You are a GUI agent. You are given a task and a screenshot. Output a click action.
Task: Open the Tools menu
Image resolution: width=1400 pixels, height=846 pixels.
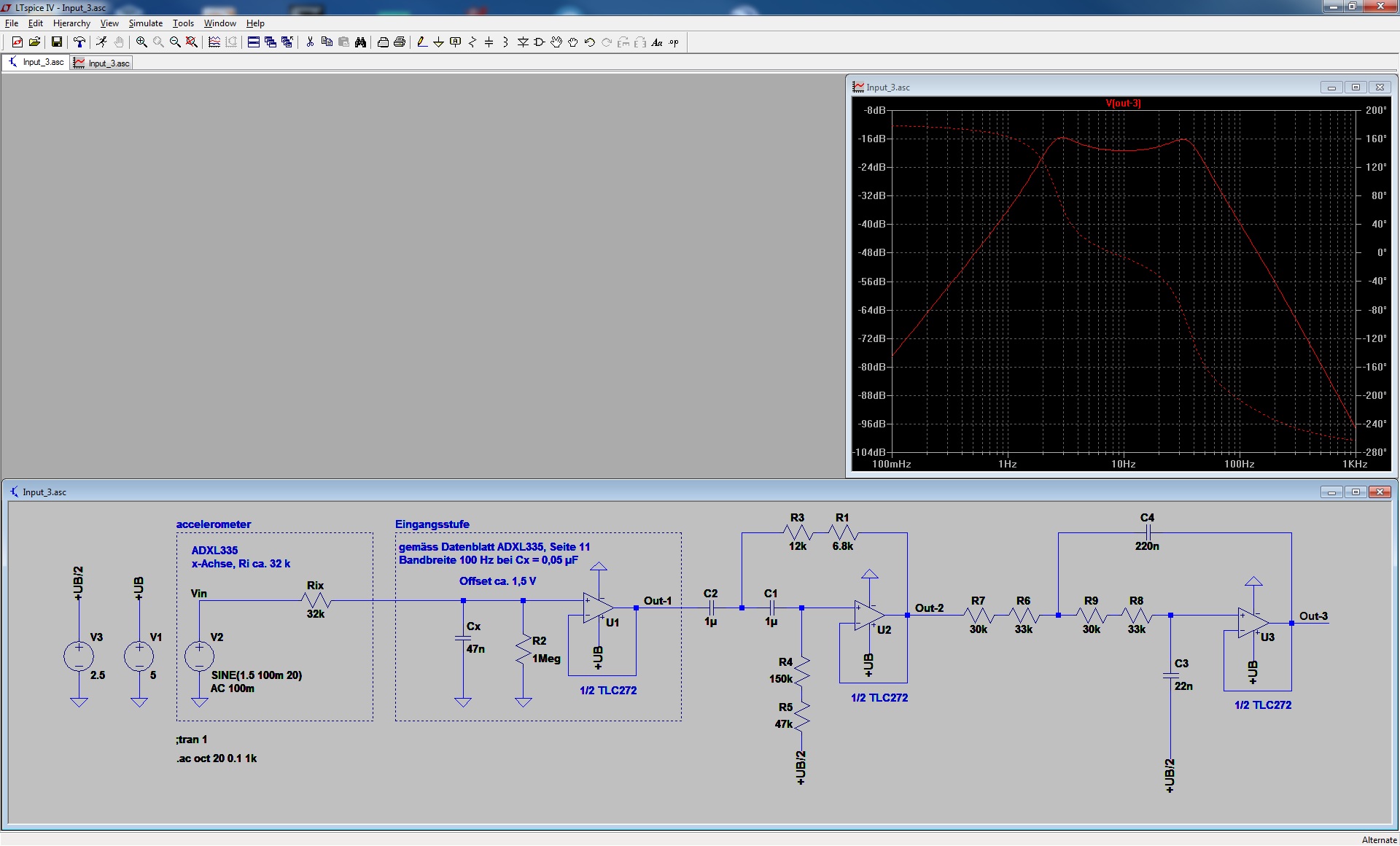pos(183,23)
